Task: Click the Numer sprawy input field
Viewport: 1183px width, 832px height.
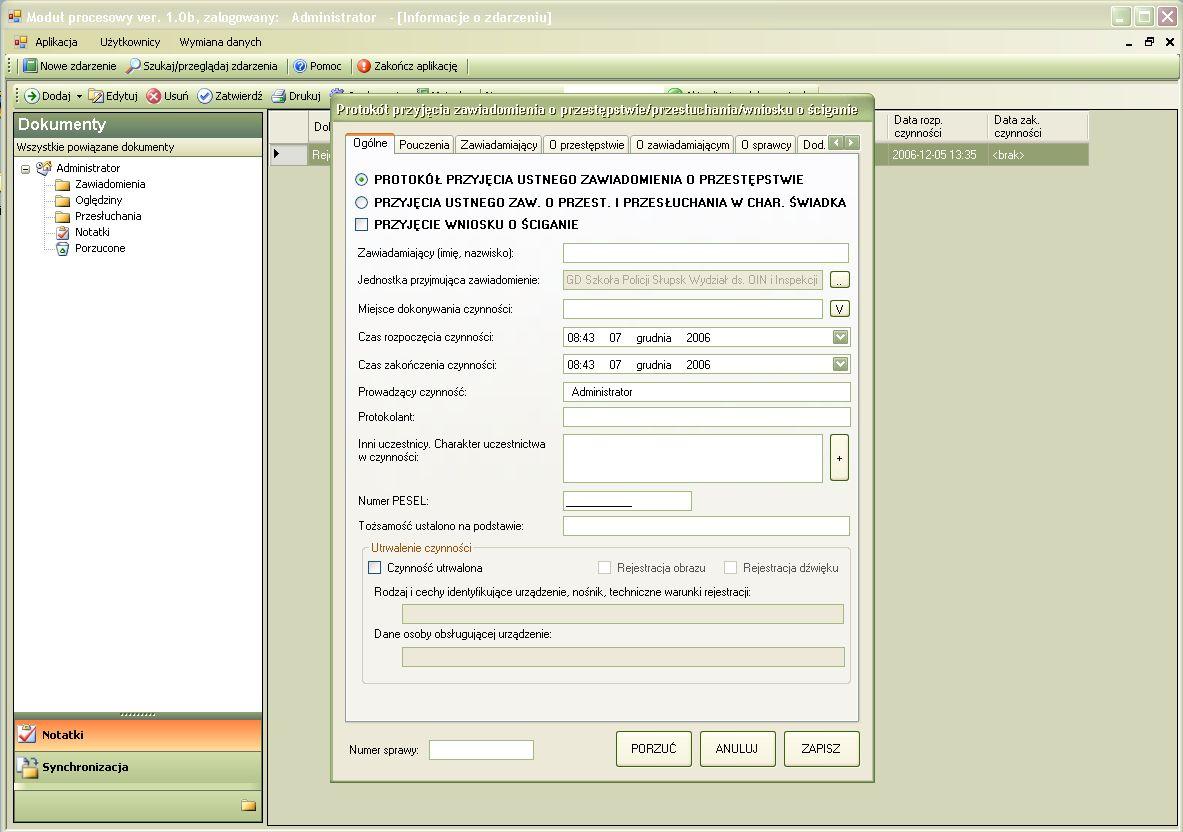Action: click(481, 750)
